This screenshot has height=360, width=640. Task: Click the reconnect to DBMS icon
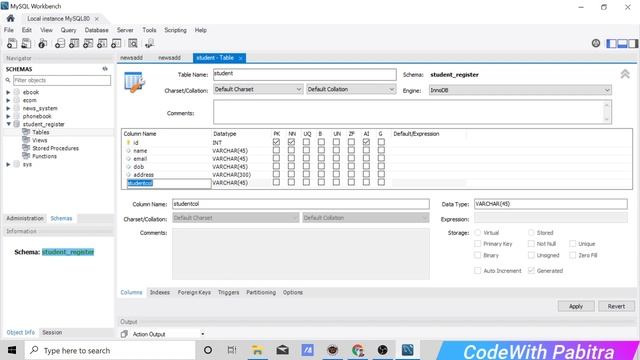[x=149, y=43]
